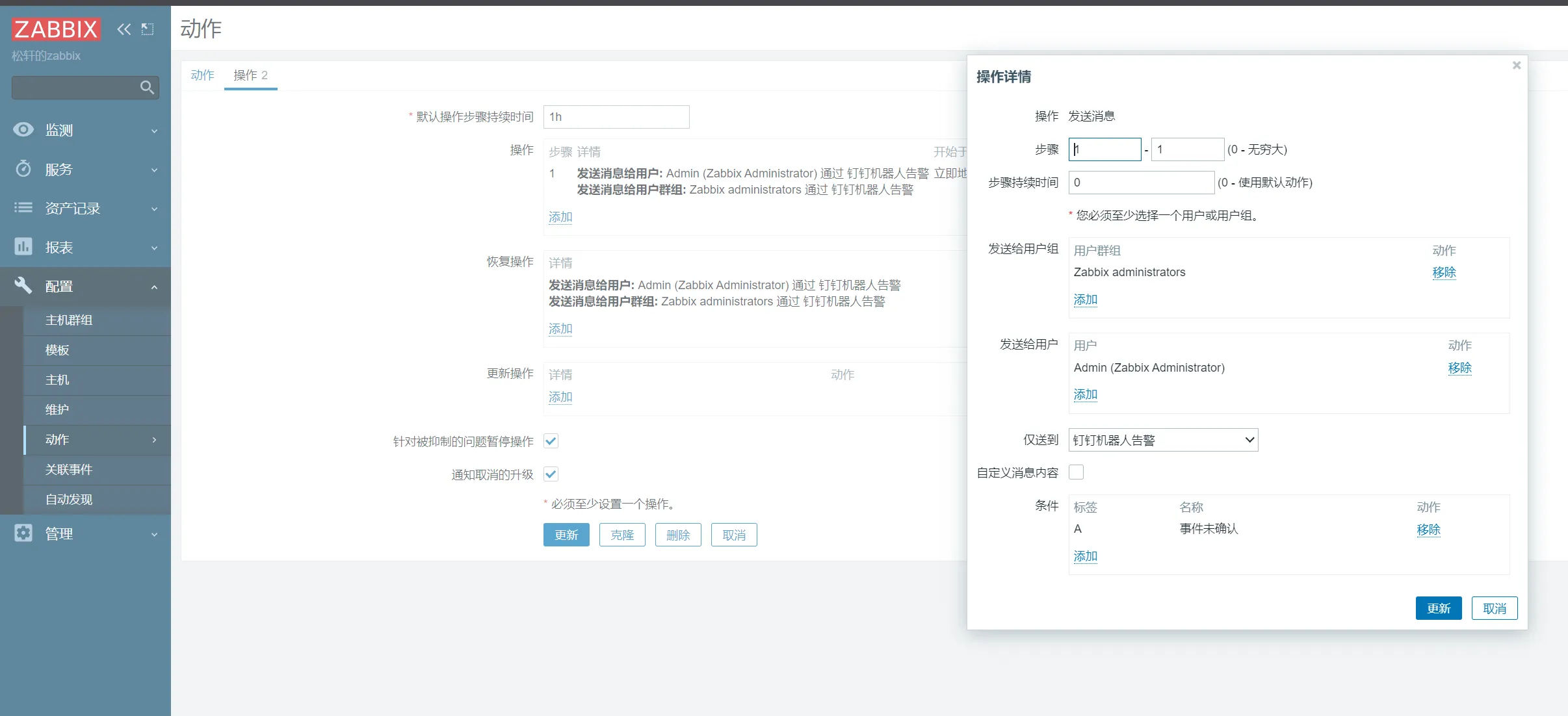The height and width of the screenshot is (716, 1568).
Task: Click the kiosk mode icon beside logo
Action: (148, 29)
